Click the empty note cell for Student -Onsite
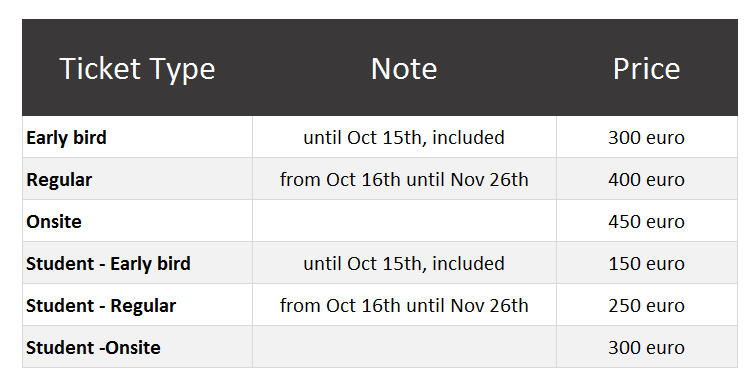Image resolution: width=755 pixels, height=385 pixels. [x=404, y=347]
